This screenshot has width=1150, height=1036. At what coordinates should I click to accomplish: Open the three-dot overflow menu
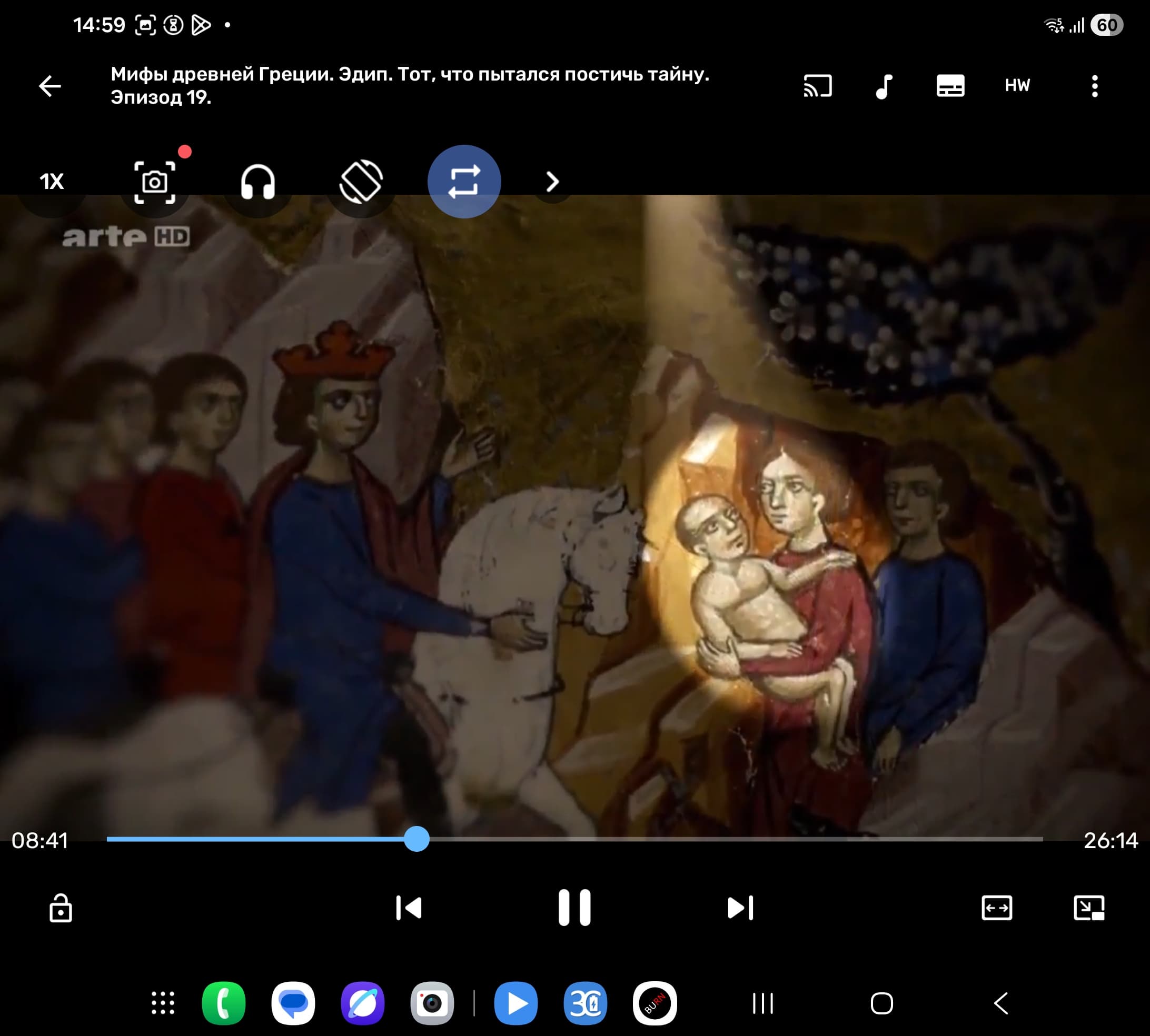coord(1094,86)
